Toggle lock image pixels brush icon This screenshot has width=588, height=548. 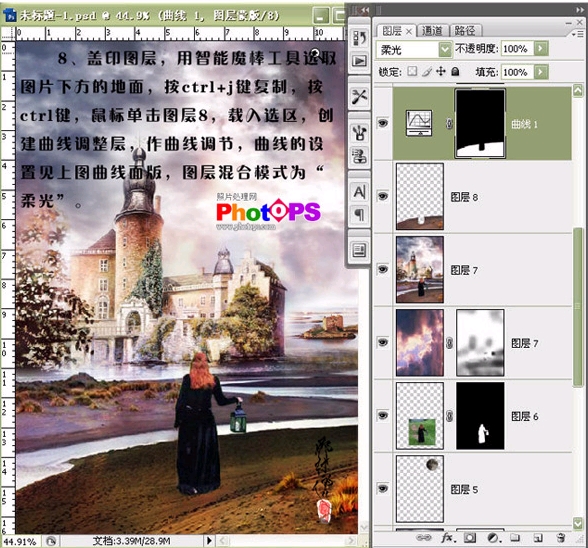pyautogui.click(x=426, y=71)
